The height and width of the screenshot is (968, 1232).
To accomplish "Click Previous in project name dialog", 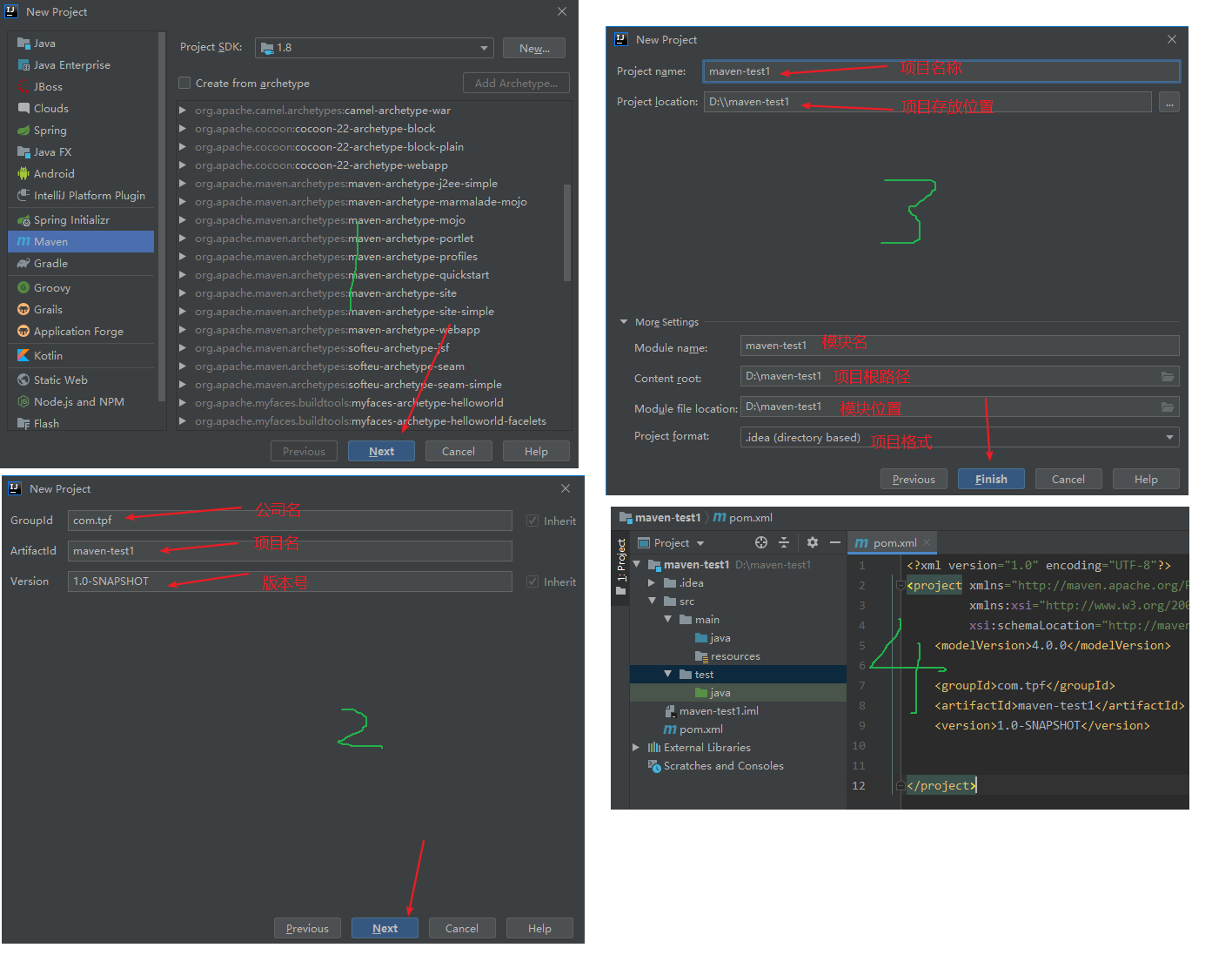I will (x=914, y=479).
